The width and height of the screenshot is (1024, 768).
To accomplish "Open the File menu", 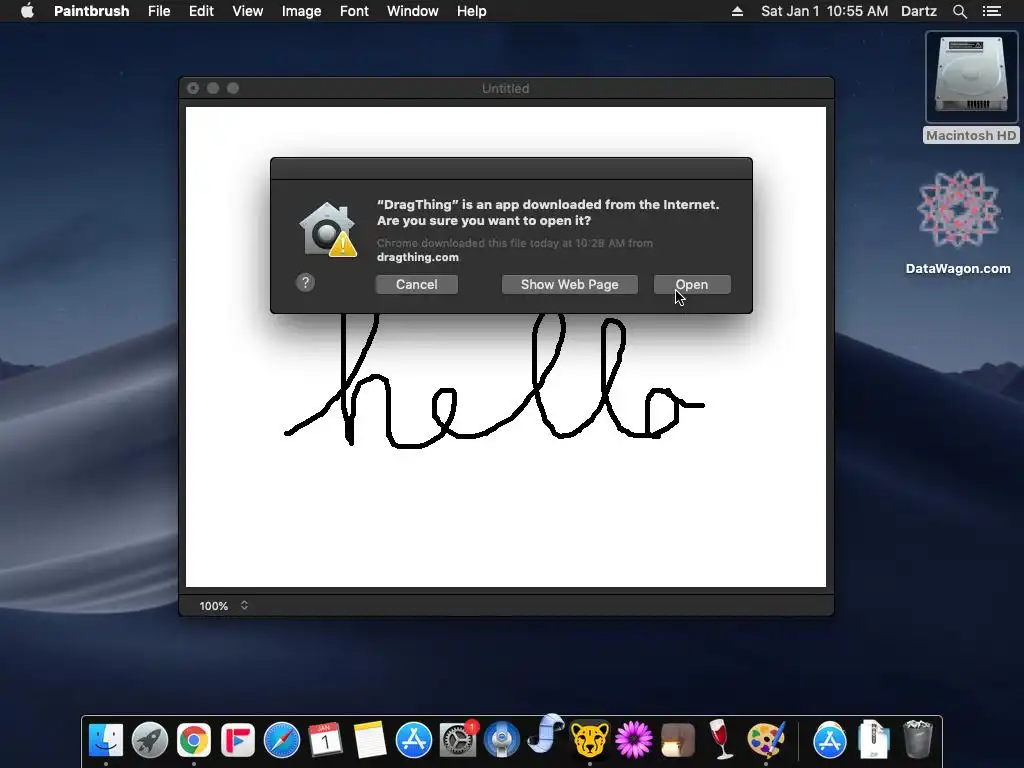I will click(x=159, y=11).
